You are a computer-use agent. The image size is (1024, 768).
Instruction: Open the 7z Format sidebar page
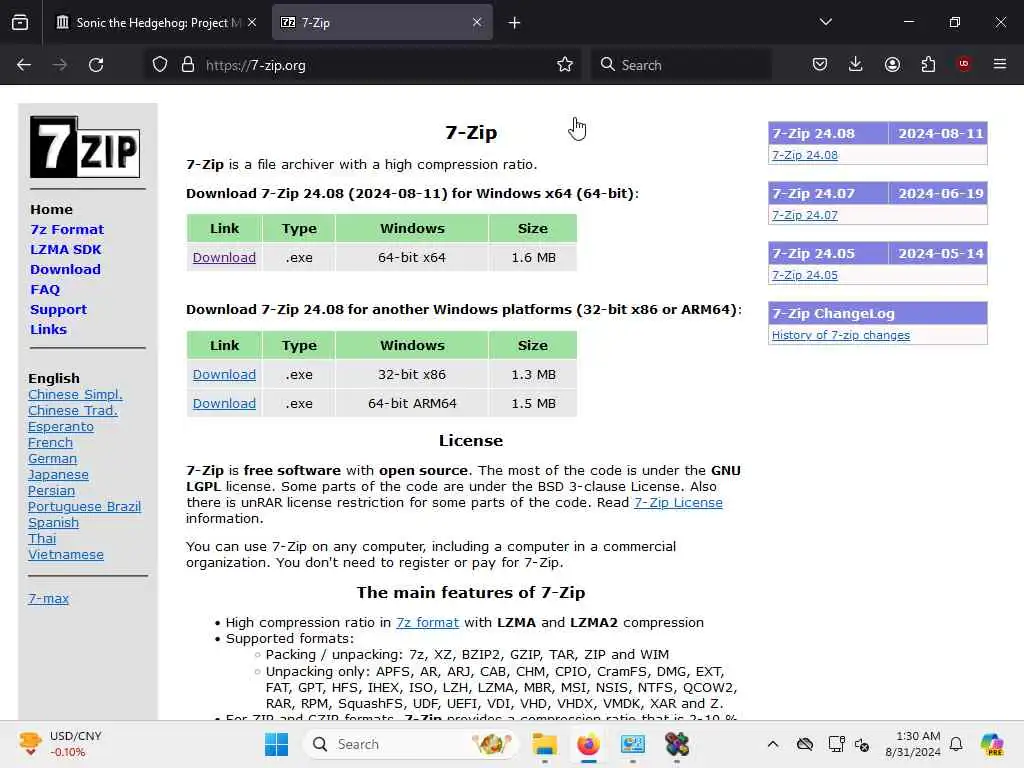67,229
